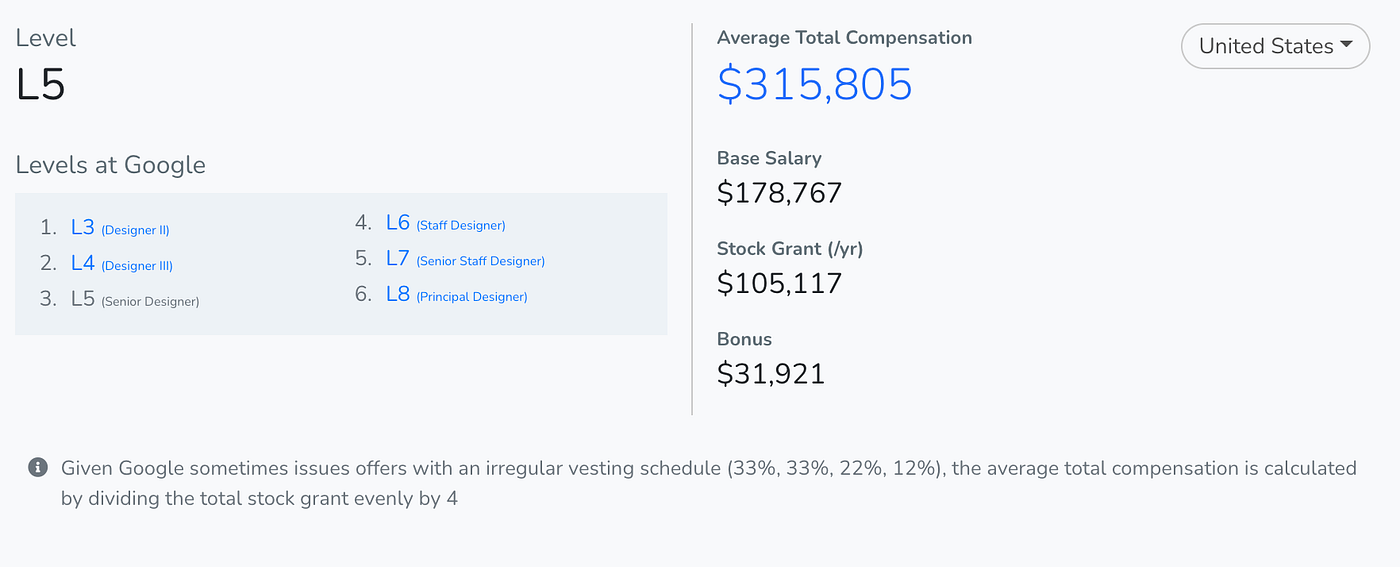
Task: Select the $105,117 stock grant amount
Action: tap(780, 283)
